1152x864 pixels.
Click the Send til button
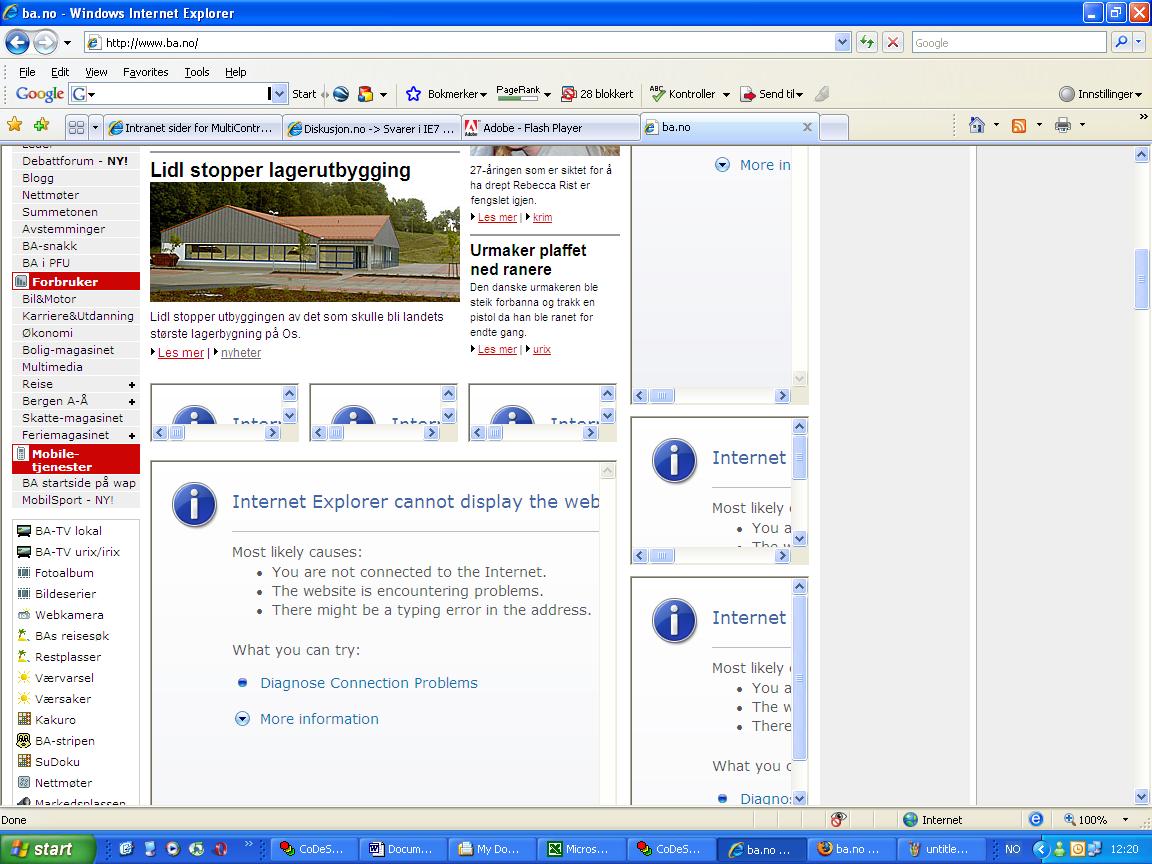coord(771,94)
